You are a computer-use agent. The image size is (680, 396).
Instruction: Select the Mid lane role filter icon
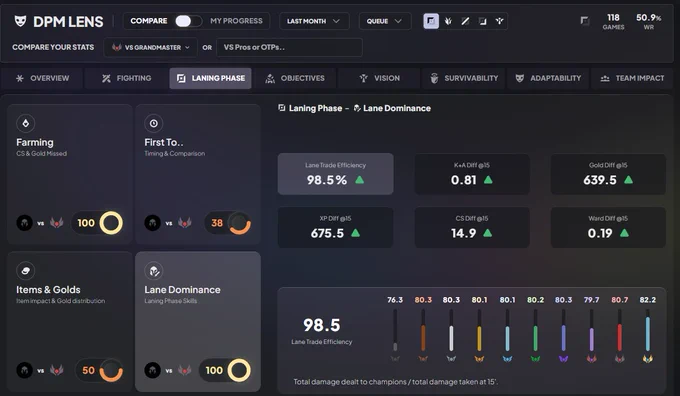465,21
